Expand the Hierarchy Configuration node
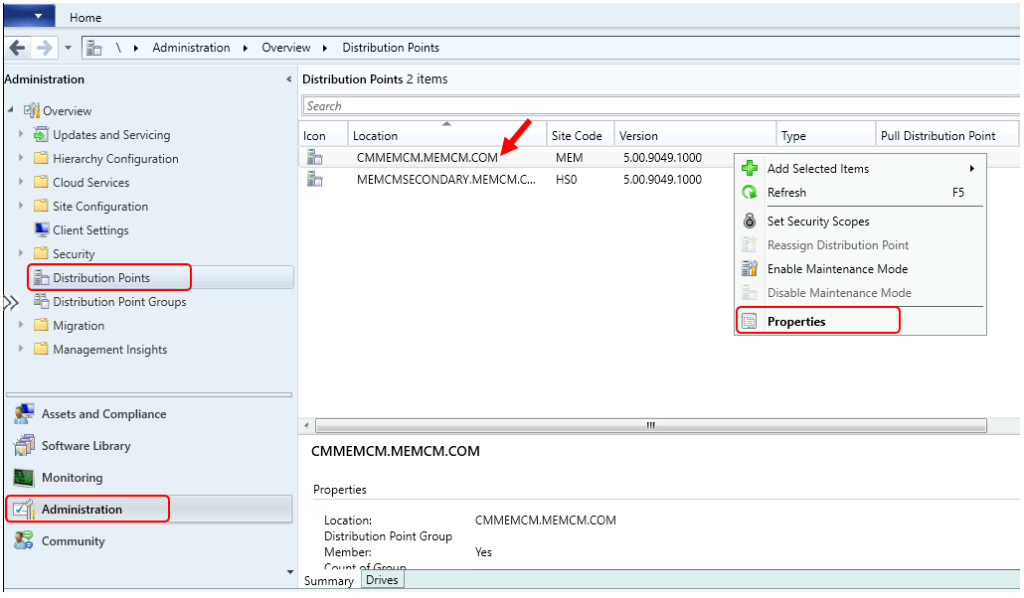The height and width of the screenshot is (598, 1024). (x=20, y=158)
